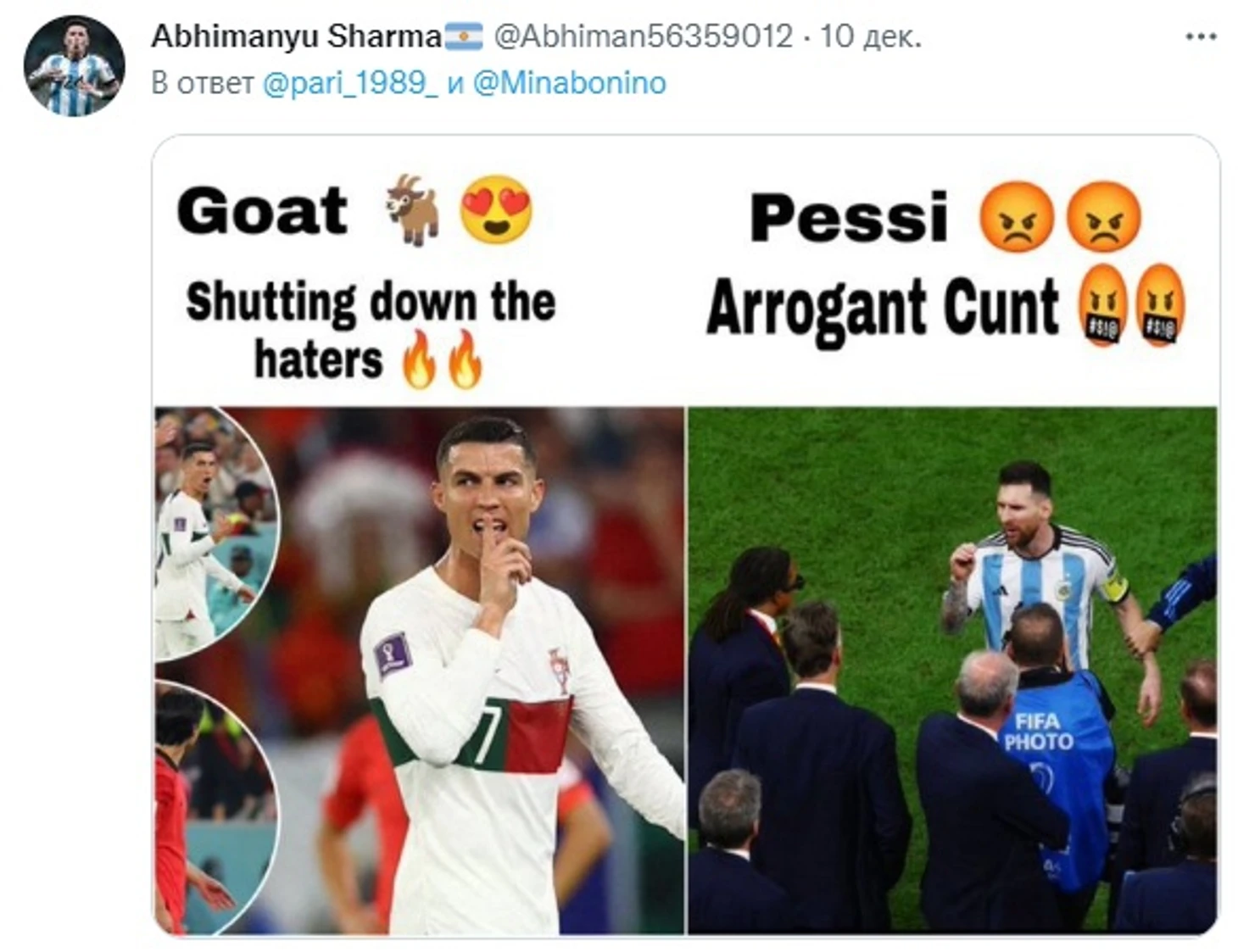Click the bottom circular inset with red jersey
The width and height of the screenshot is (1238, 952).
pos(215,807)
